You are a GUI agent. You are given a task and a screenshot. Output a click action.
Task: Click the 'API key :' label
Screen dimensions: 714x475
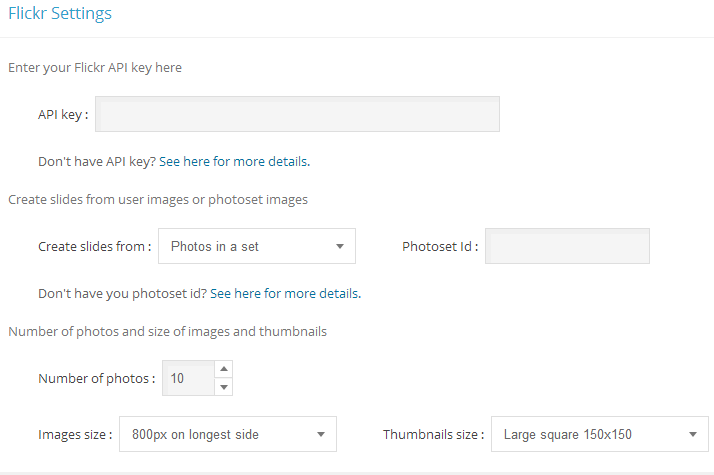pos(63,114)
